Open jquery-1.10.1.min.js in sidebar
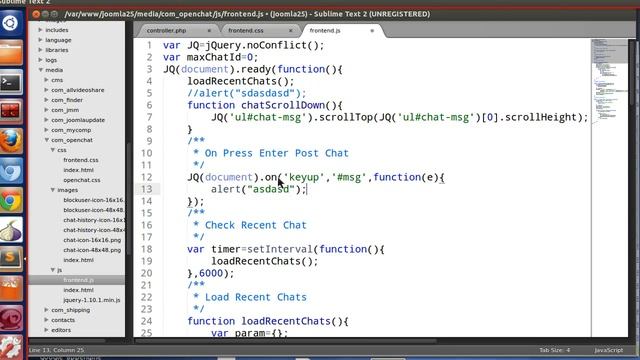 click(x=92, y=300)
